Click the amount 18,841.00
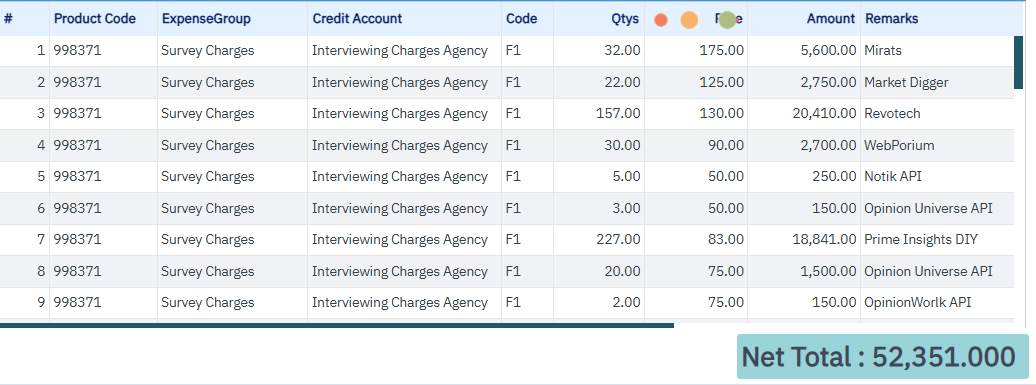 [825, 240]
